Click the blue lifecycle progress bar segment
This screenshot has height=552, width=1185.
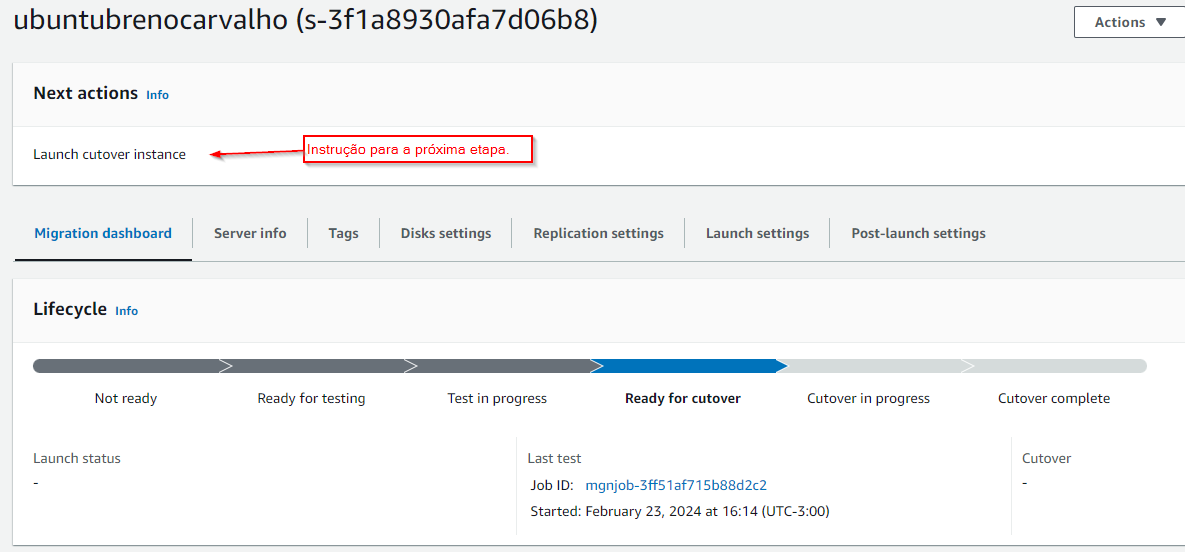click(x=684, y=366)
